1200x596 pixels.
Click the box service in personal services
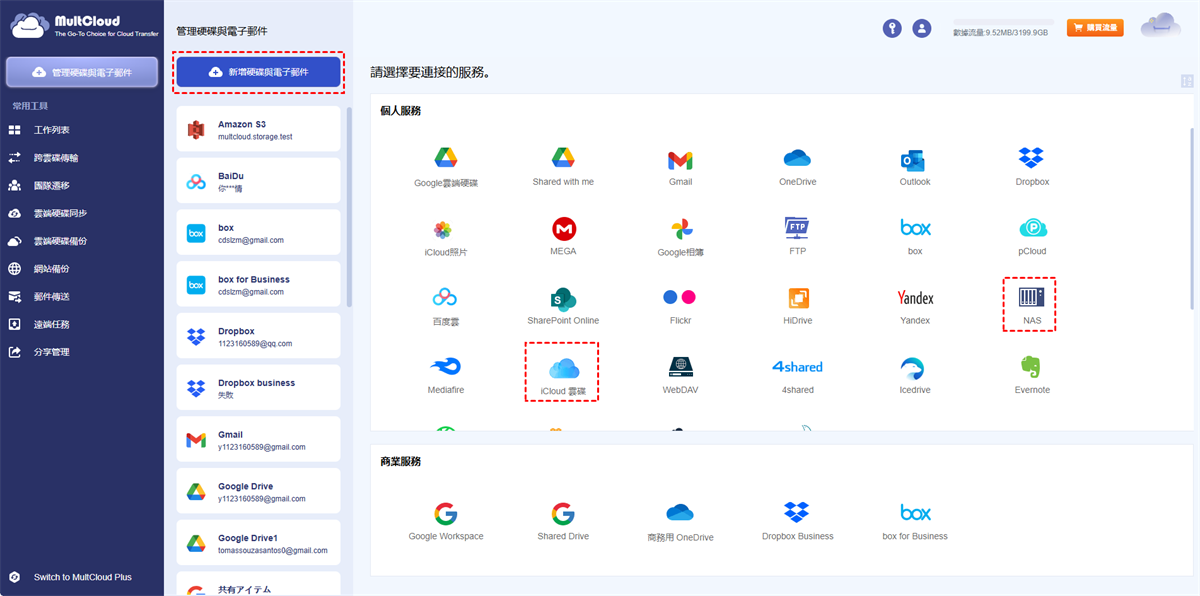[x=914, y=228]
